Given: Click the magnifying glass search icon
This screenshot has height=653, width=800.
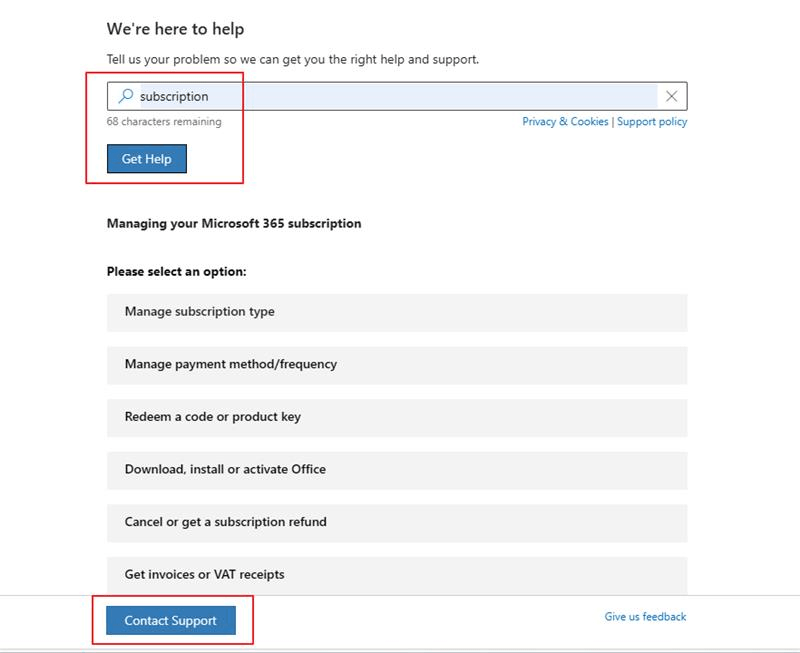Looking at the screenshot, I should click(126, 96).
